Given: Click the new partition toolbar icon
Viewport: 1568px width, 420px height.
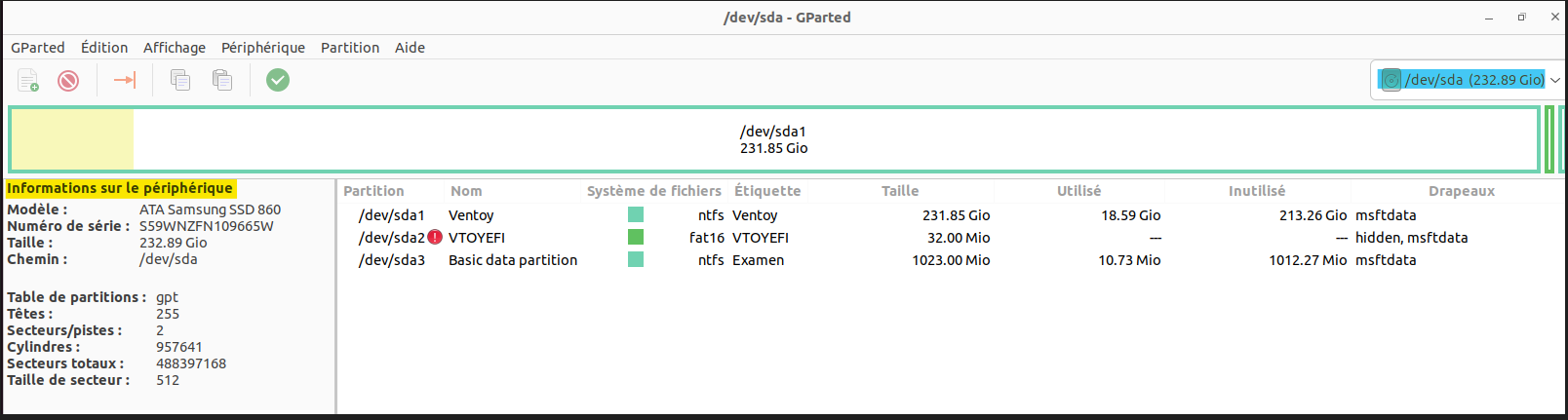Looking at the screenshot, I should point(28,80).
